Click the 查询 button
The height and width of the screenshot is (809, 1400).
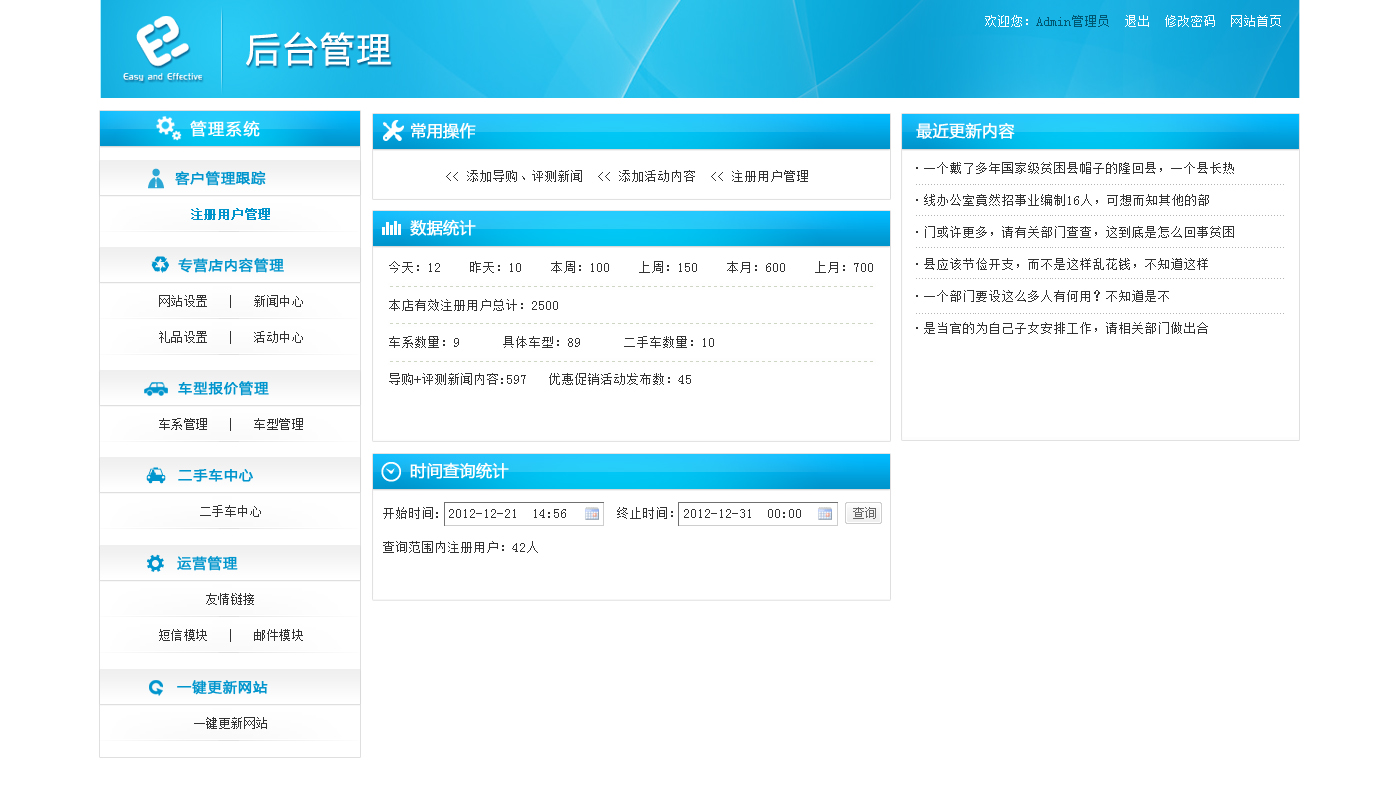864,514
